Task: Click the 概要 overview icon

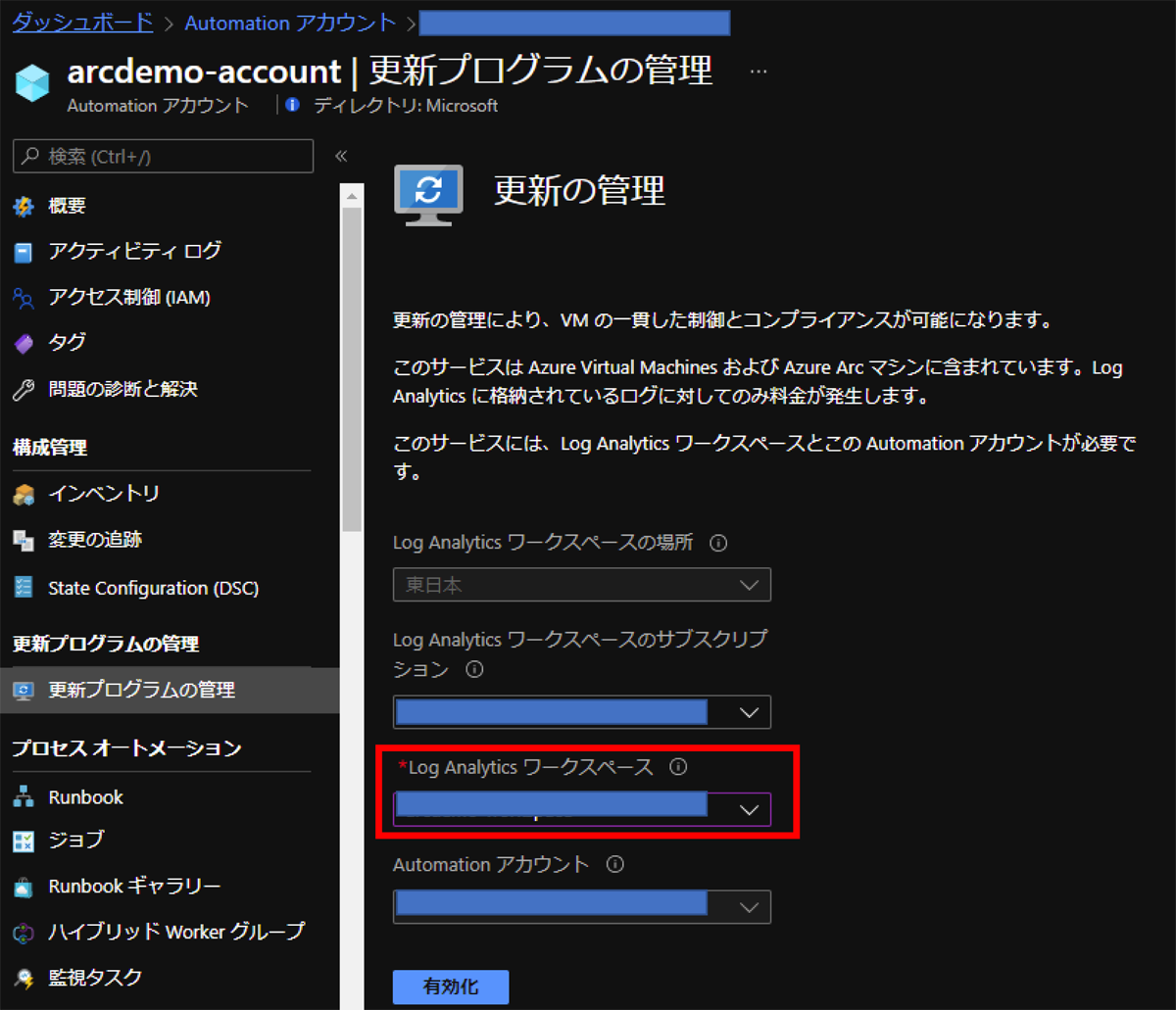Action: coord(24,206)
